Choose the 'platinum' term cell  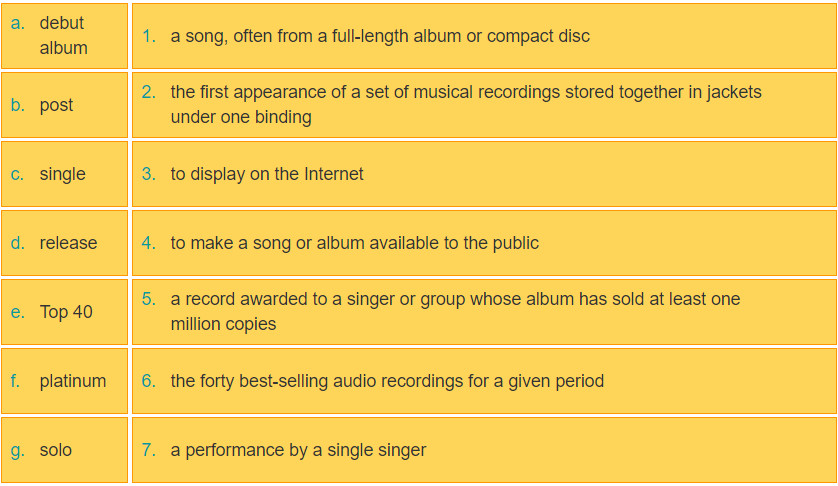(72, 381)
